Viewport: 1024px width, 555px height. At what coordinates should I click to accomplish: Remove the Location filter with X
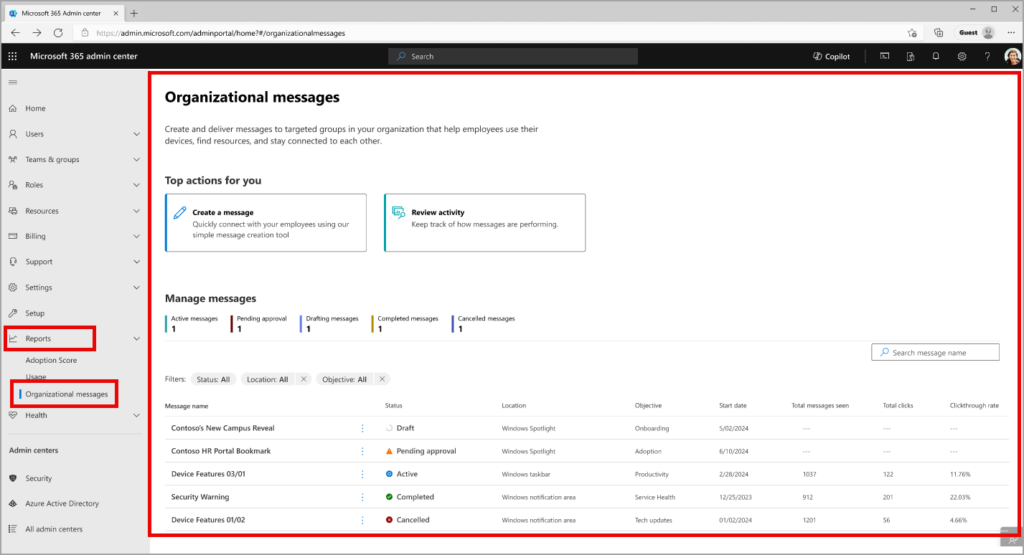tap(304, 379)
